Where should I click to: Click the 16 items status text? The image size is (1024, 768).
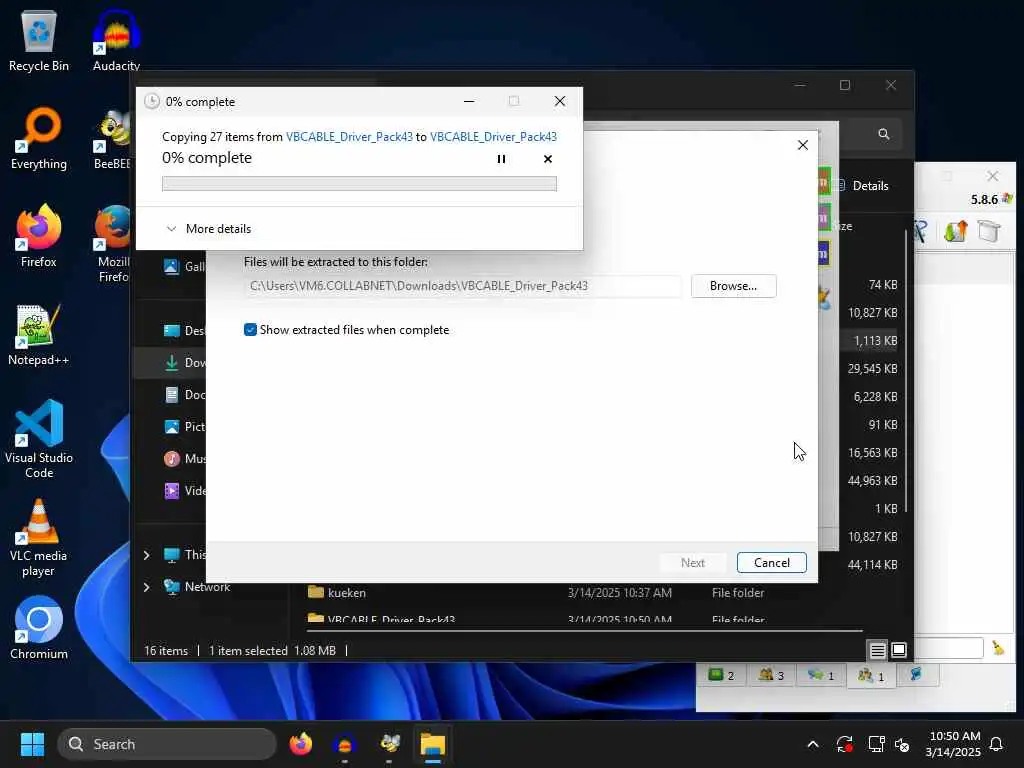(x=166, y=651)
